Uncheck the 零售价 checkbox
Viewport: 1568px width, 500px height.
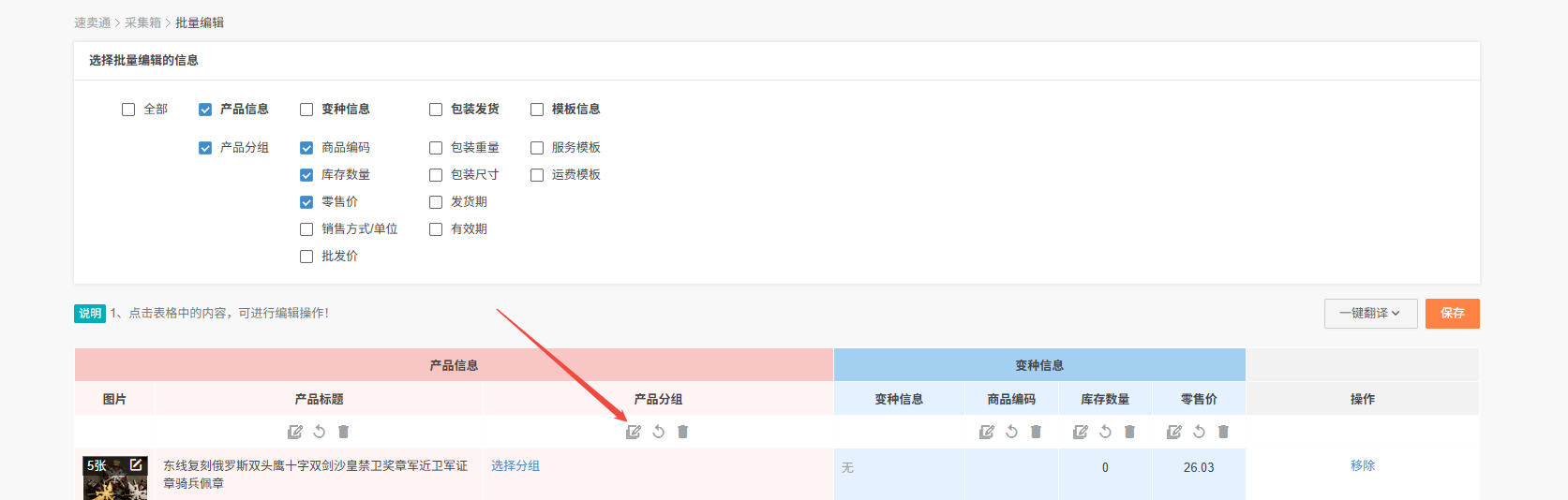point(306,202)
